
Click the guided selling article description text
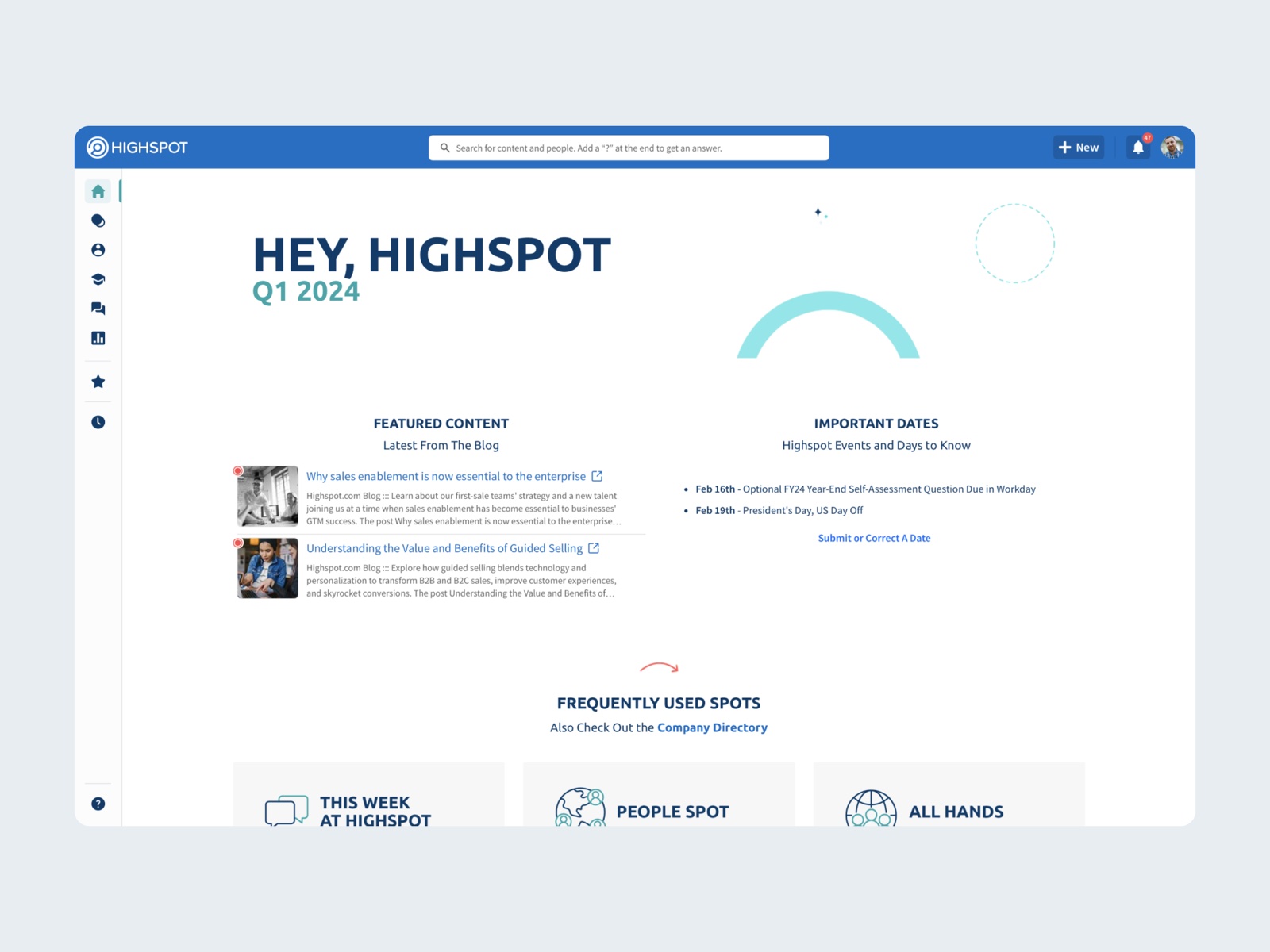461,581
